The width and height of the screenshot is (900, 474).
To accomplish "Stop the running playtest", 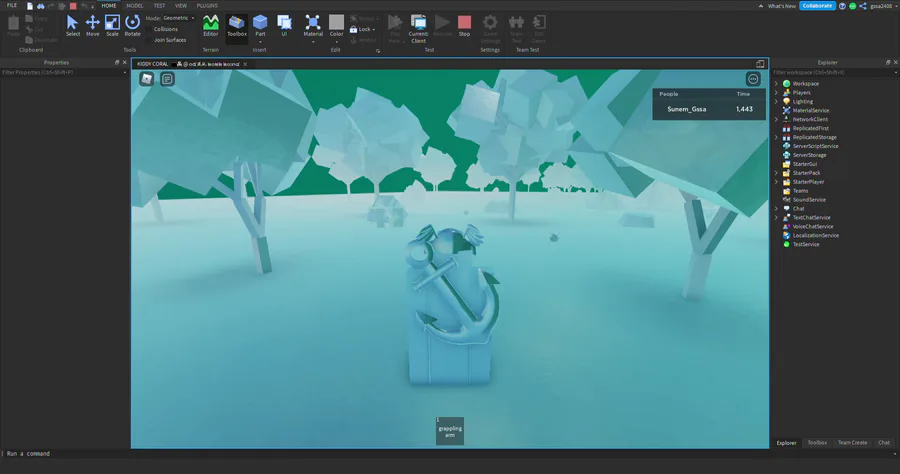I will coord(464,26).
